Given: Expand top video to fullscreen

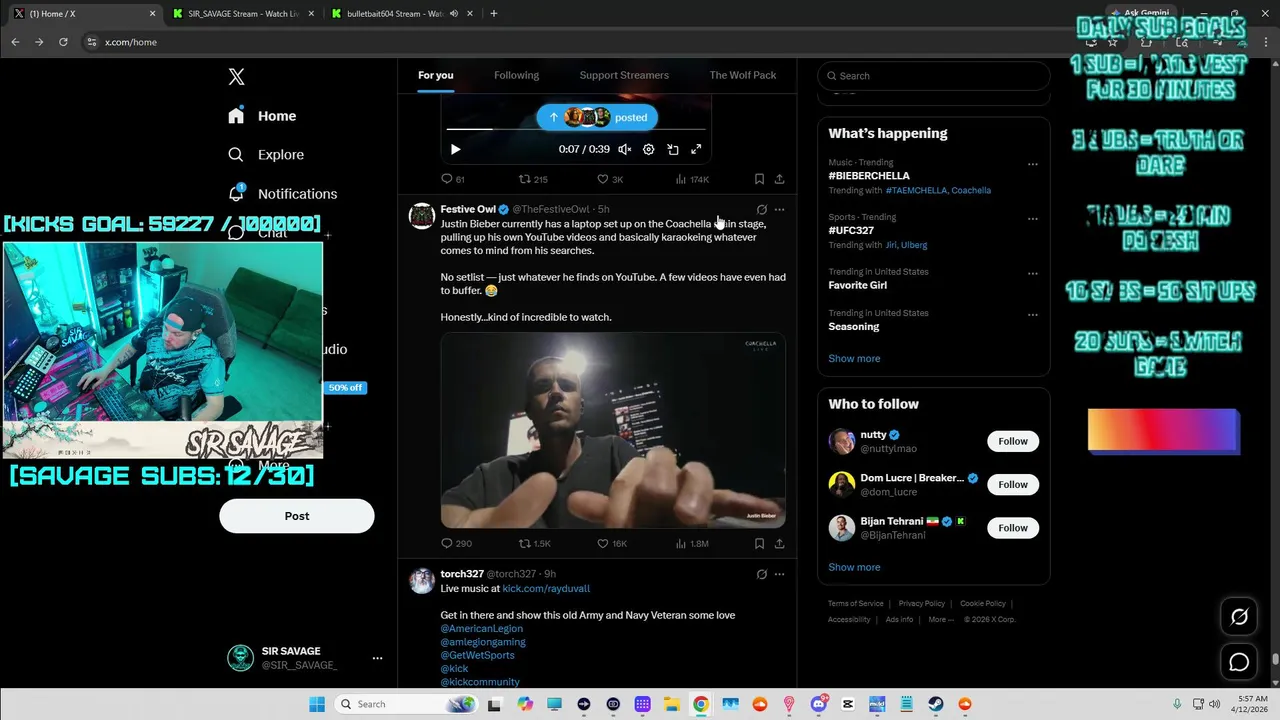Looking at the screenshot, I should click(696, 149).
